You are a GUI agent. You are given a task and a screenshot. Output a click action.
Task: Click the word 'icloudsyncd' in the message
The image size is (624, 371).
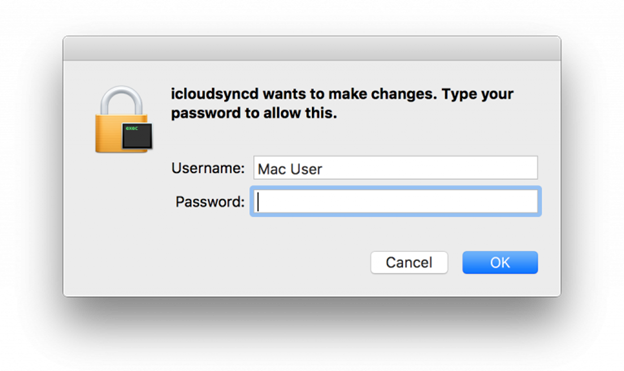(215, 94)
